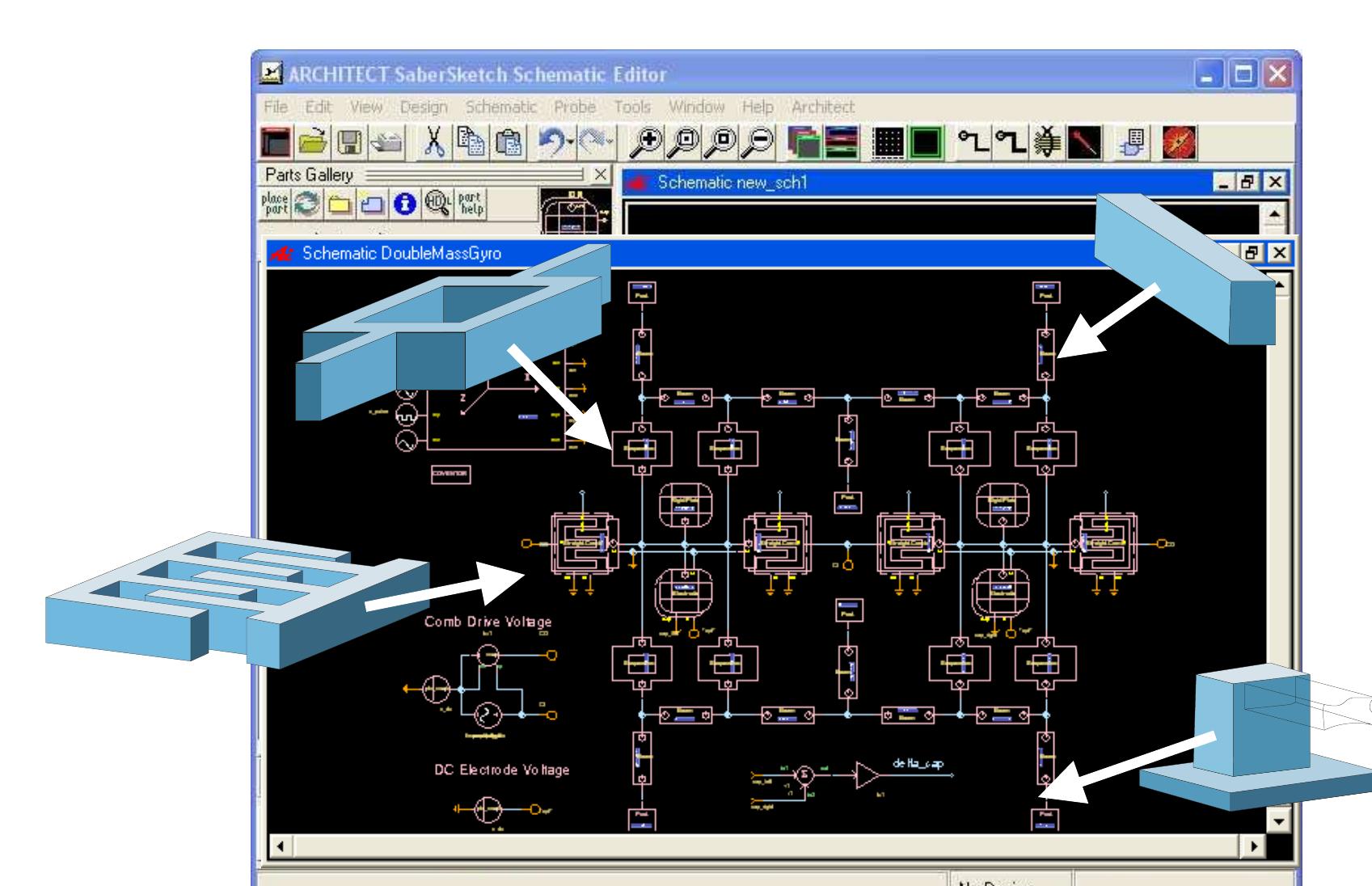Click scroll-up arrow in new_sch1 window
This screenshot has width=1372, height=886.
pos(1273,213)
